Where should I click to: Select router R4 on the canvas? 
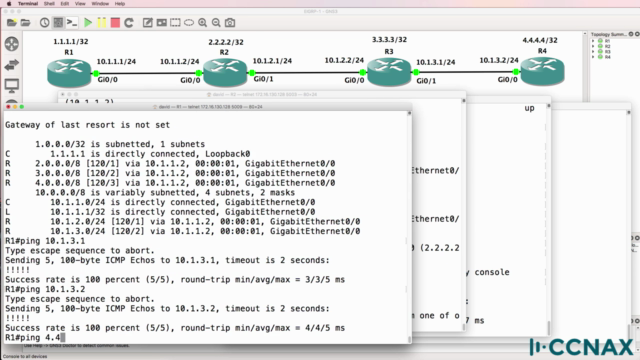pyautogui.click(x=542, y=71)
